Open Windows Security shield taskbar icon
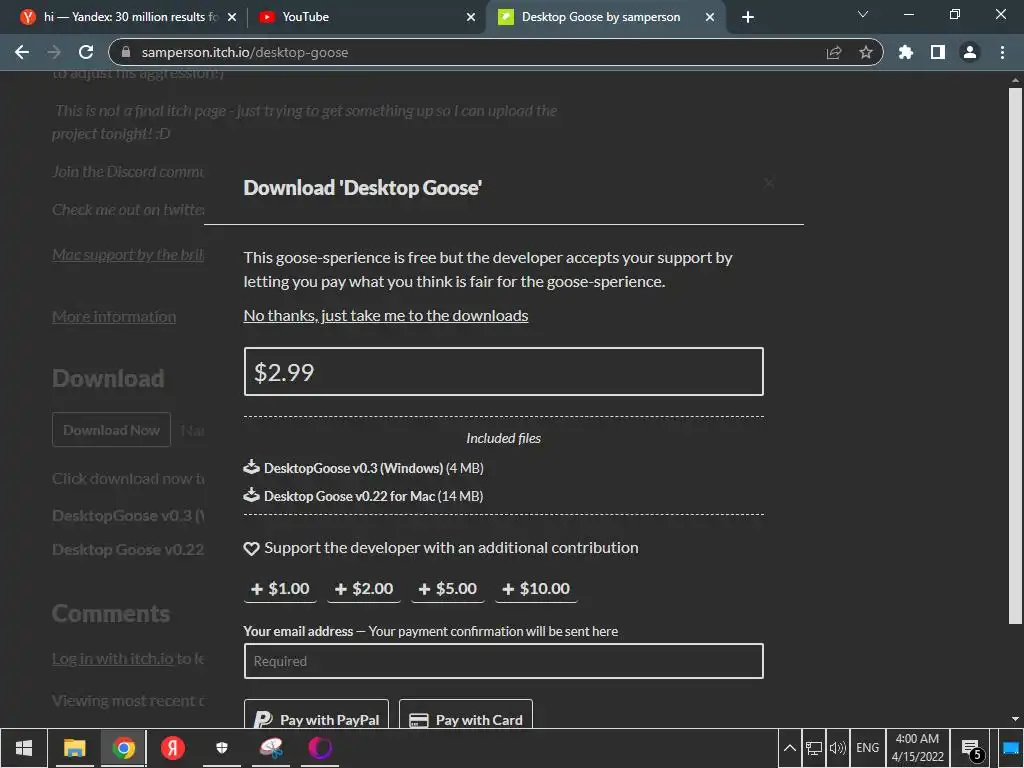1024x768 pixels. 222,748
